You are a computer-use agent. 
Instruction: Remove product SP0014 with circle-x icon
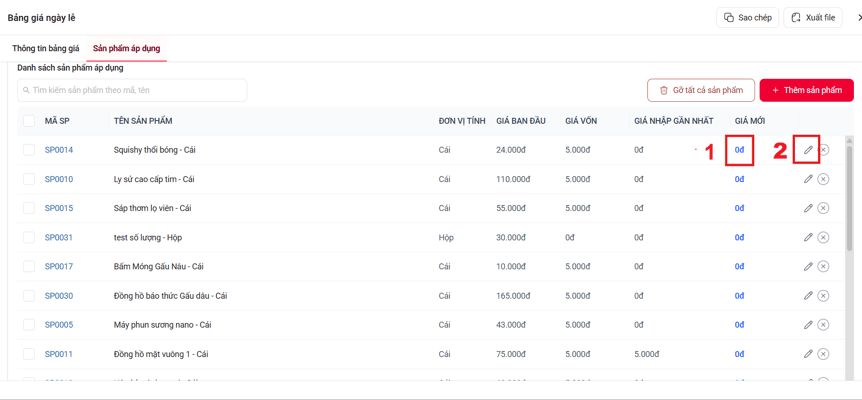[x=823, y=149]
